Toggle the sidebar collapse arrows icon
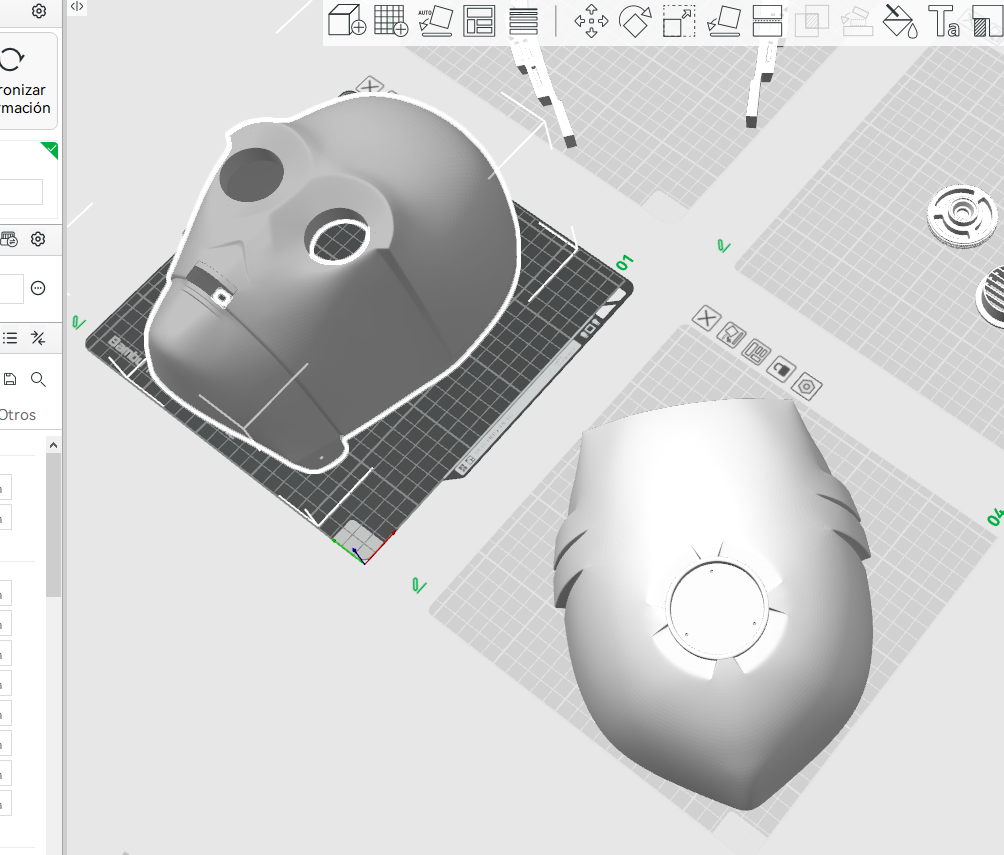Screen dimensions: 1004x855 pos(77,6)
